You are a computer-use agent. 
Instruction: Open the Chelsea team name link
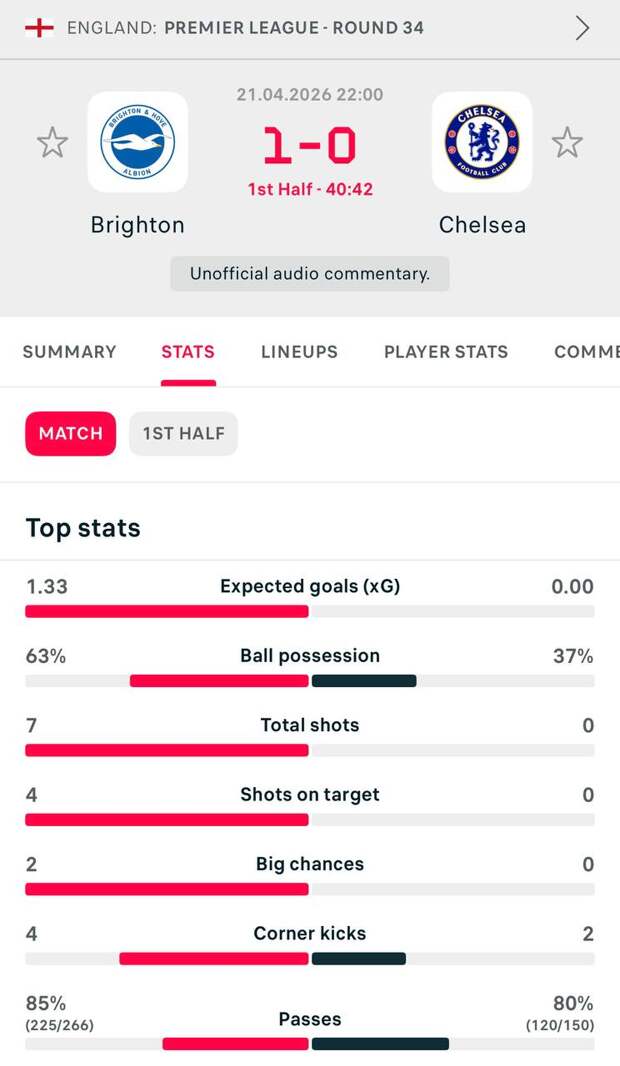(x=482, y=225)
